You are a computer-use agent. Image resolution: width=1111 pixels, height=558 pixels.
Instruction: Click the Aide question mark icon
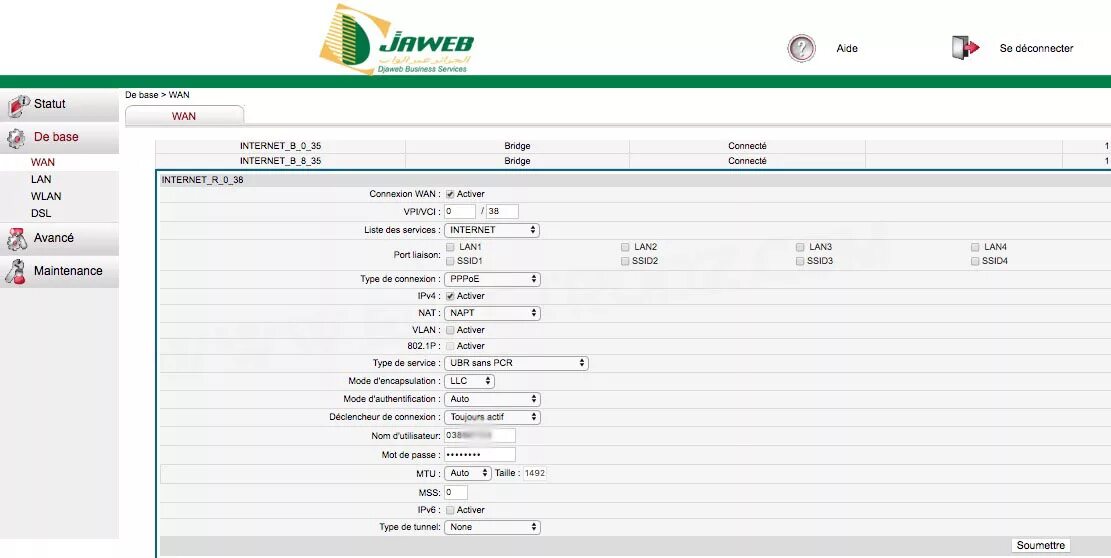(801, 48)
